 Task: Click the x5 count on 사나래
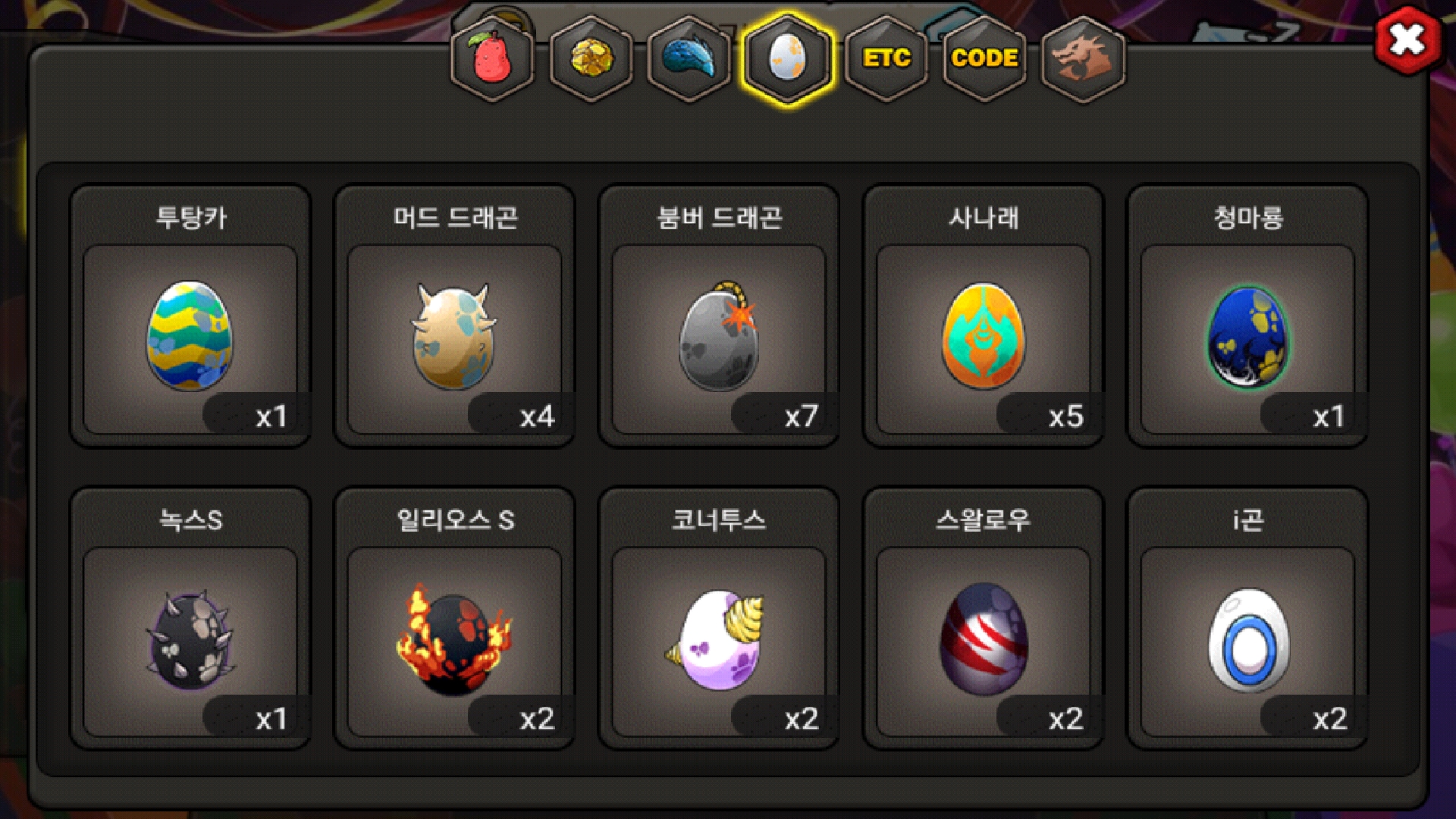click(1065, 416)
